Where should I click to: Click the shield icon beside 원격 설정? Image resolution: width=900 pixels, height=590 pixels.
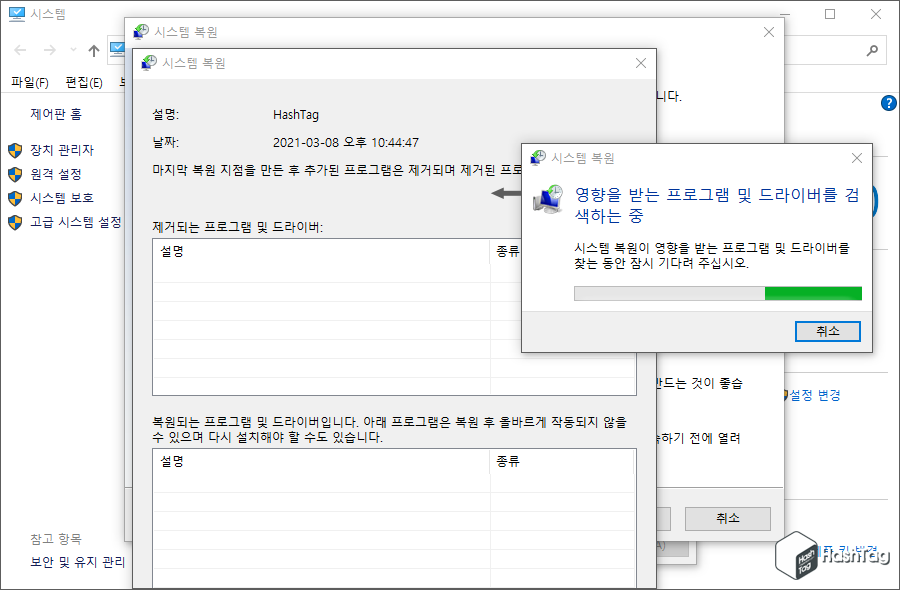tap(14, 174)
